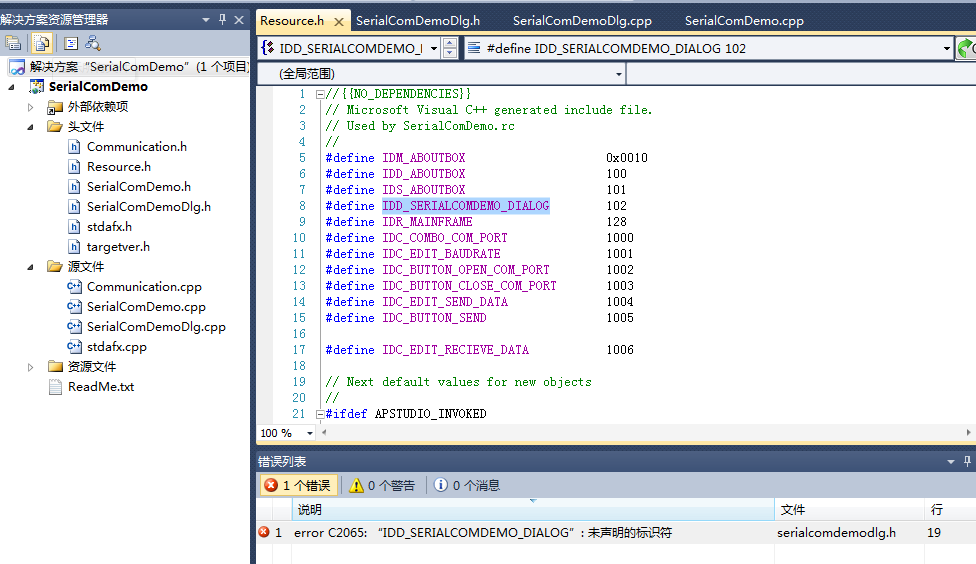Image resolution: width=976 pixels, height=564 pixels.
Task: Toggle the 0 个消息 messages filter
Action: tap(467, 486)
